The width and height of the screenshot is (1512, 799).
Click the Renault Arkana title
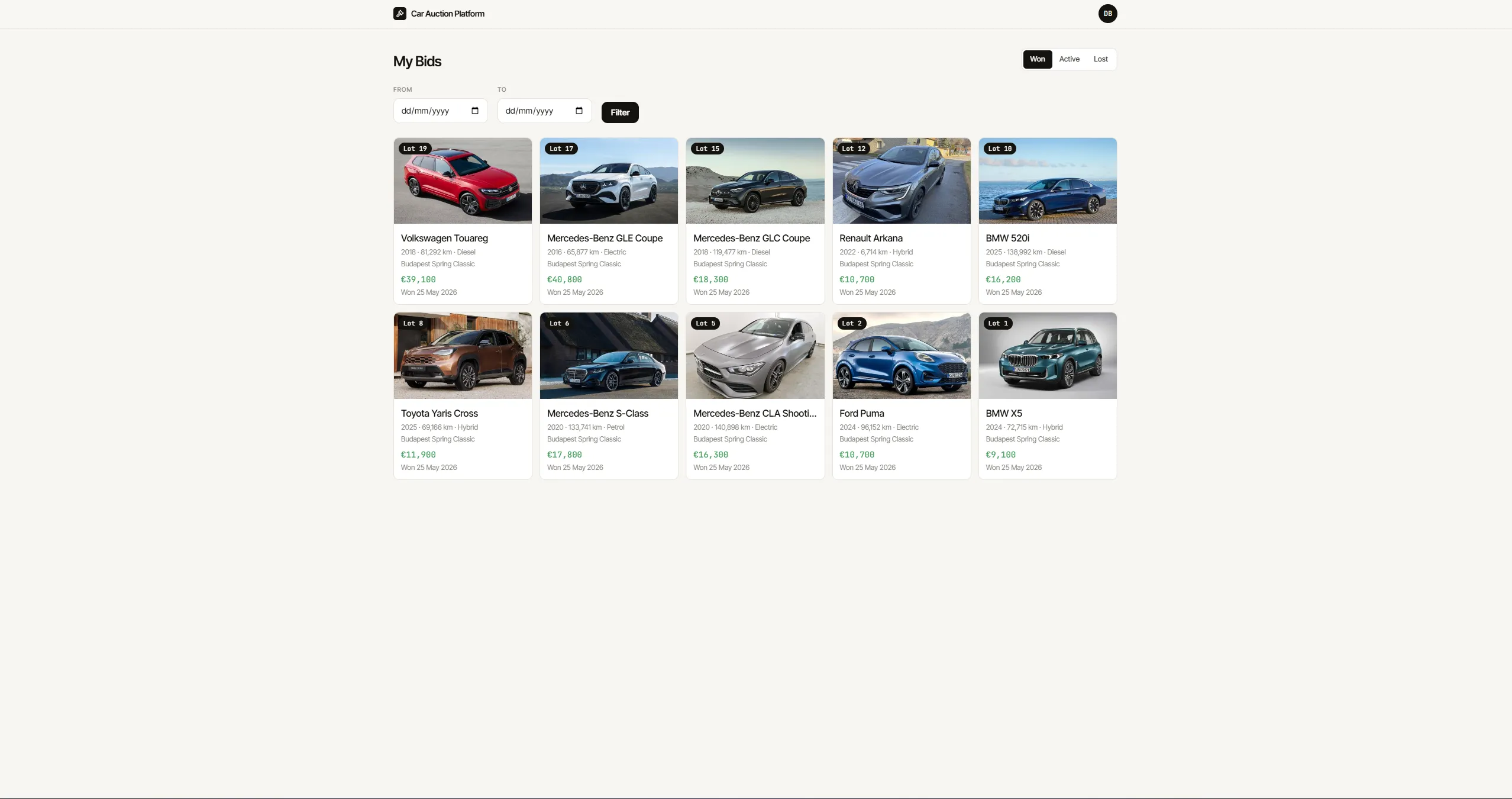point(871,238)
